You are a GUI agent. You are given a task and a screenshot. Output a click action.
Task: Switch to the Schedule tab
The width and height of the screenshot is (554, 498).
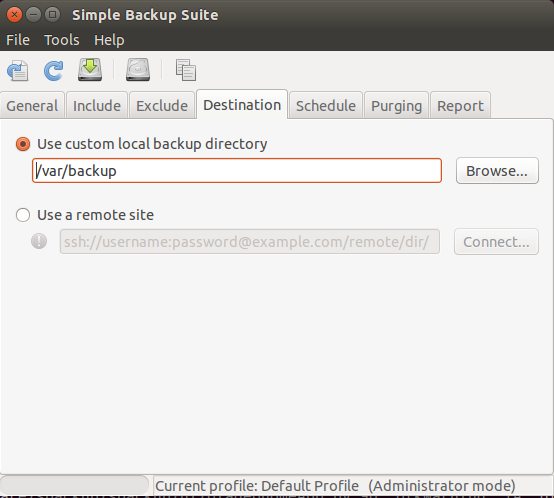click(x=326, y=106)
